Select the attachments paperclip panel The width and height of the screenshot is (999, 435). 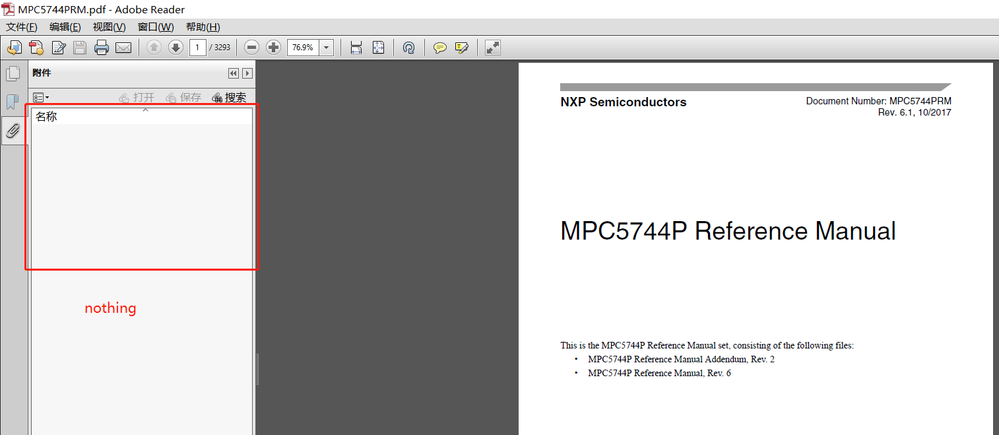tap(13, 131)
